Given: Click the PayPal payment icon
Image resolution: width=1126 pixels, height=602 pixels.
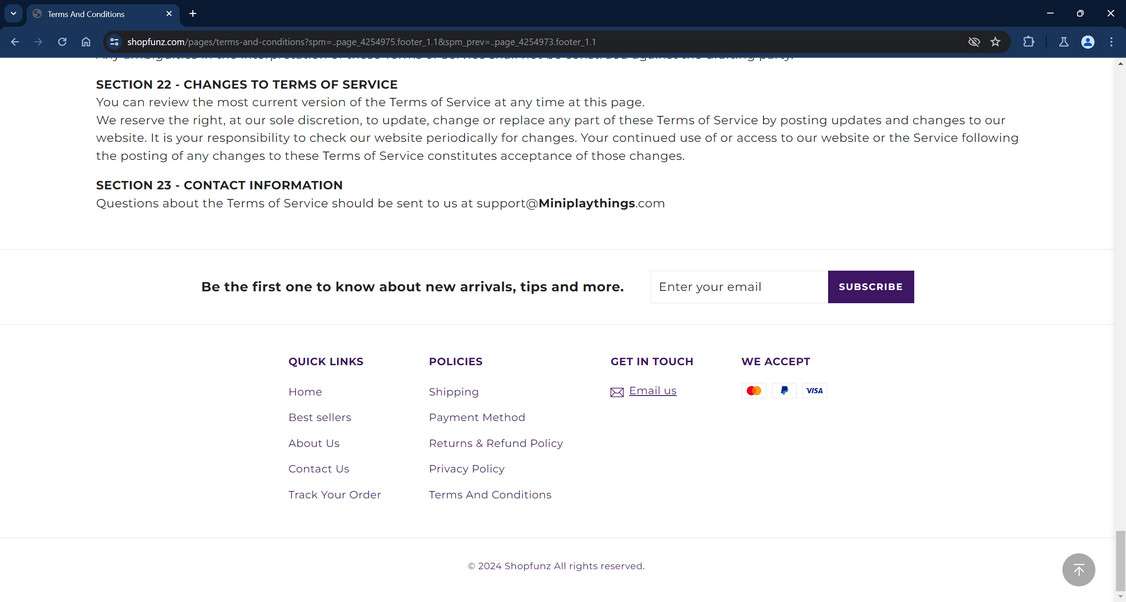Looking at the screenshot, I should click(784, 391).
